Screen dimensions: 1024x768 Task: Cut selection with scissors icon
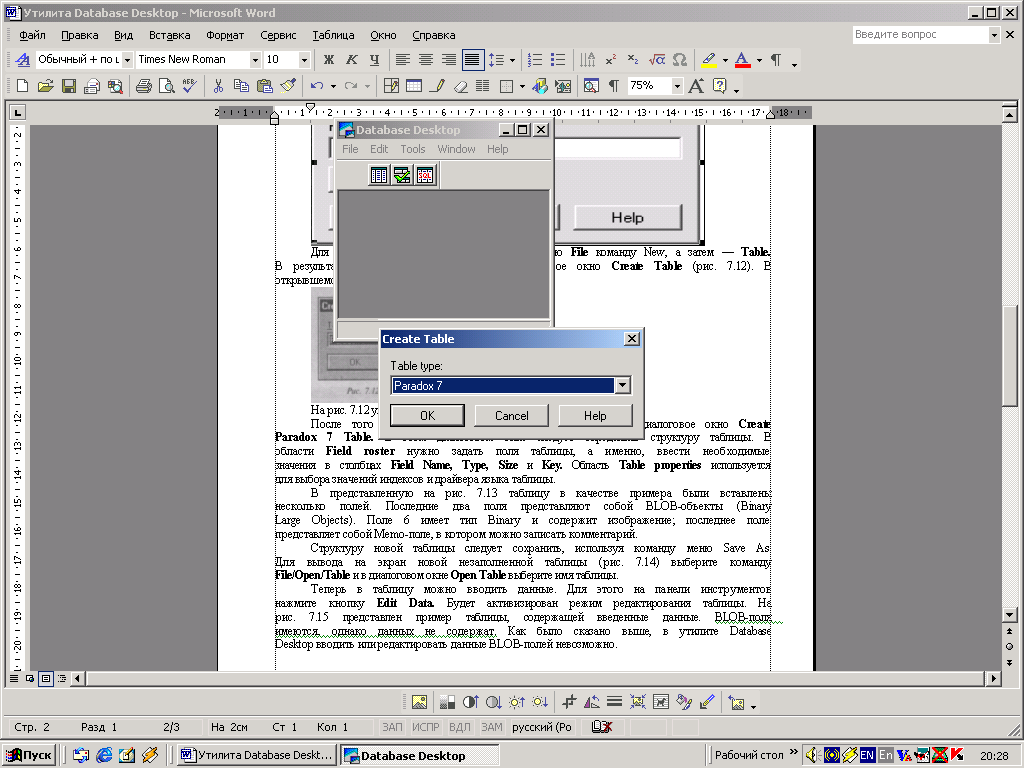click(218, 86)
